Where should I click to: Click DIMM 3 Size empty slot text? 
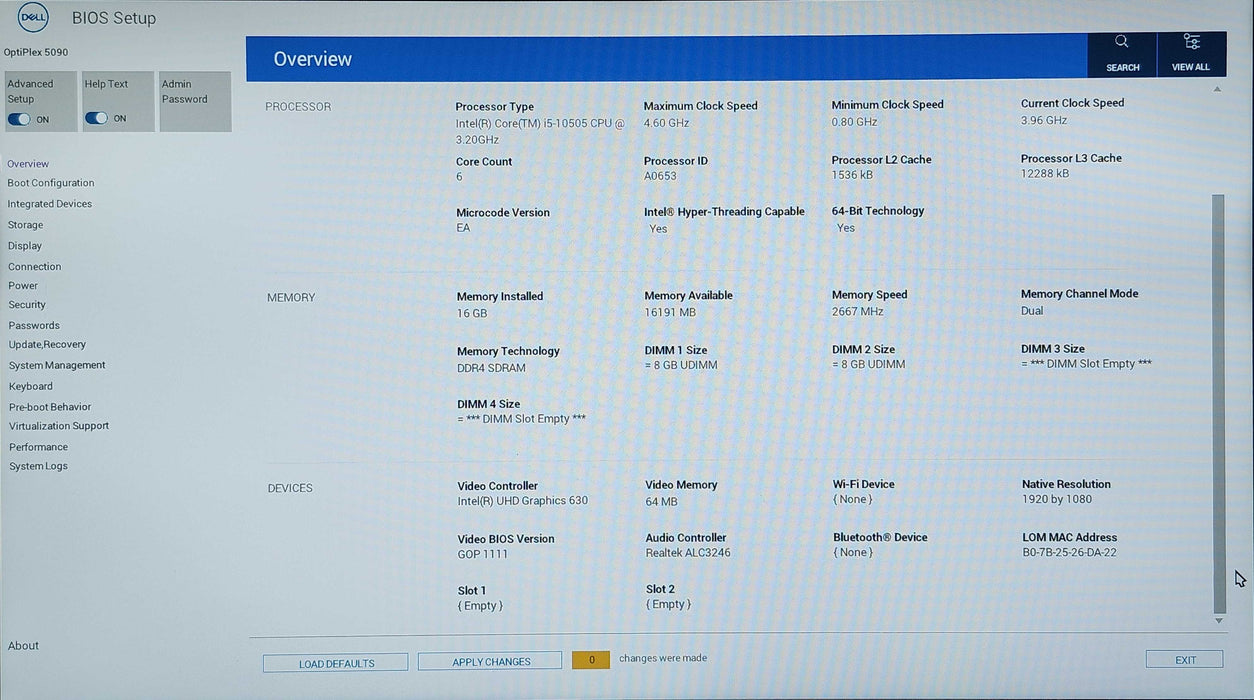pyautogui.click(x=1086, y=364)
